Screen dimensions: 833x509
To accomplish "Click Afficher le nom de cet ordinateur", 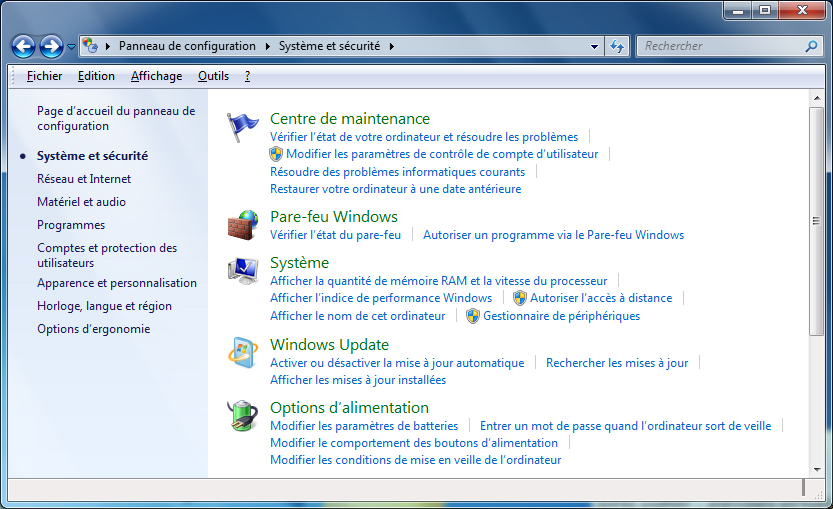I will (x=358, y=316).
